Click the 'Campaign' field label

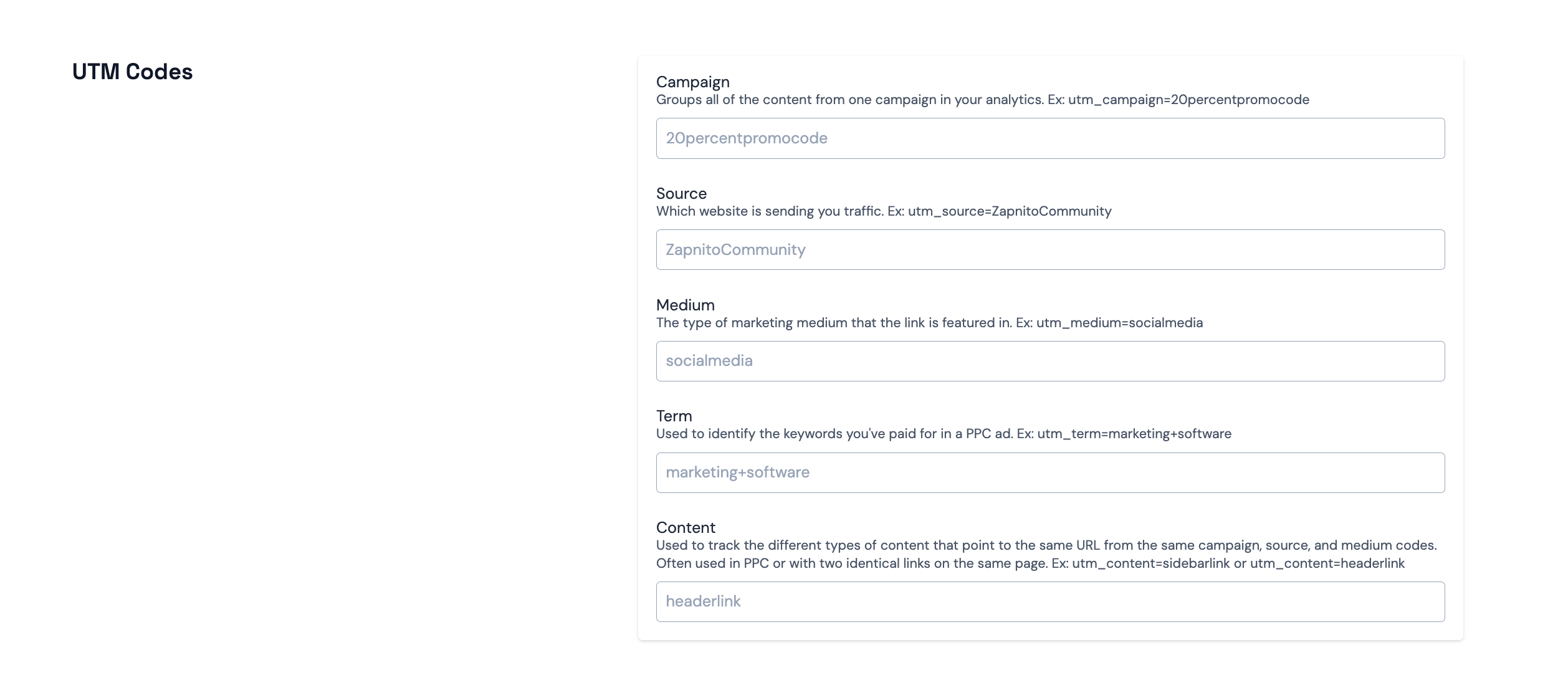(x=692, y=82)
